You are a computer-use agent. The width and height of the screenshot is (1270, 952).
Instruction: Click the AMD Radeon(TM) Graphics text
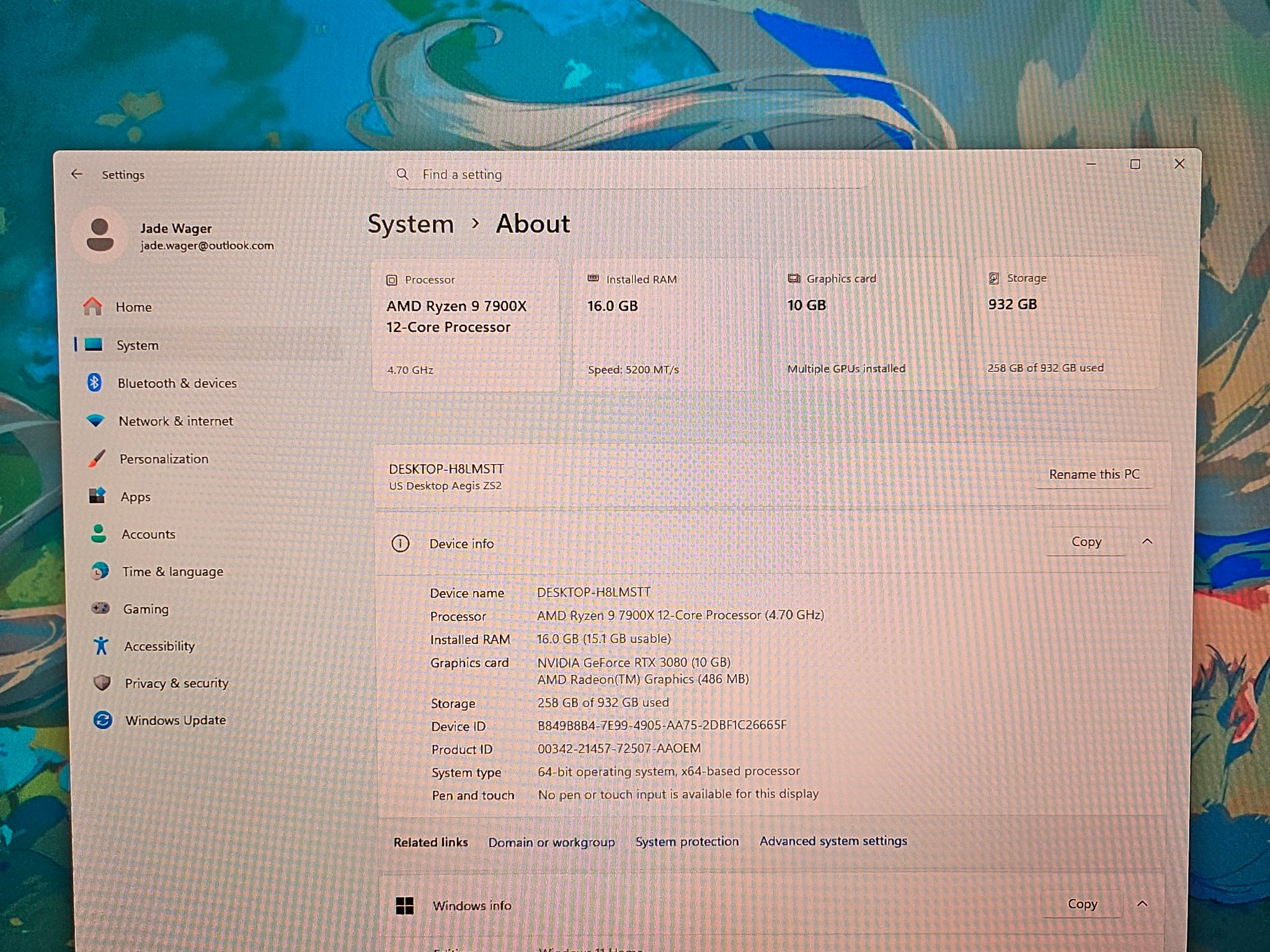click(x=643, y=679)
